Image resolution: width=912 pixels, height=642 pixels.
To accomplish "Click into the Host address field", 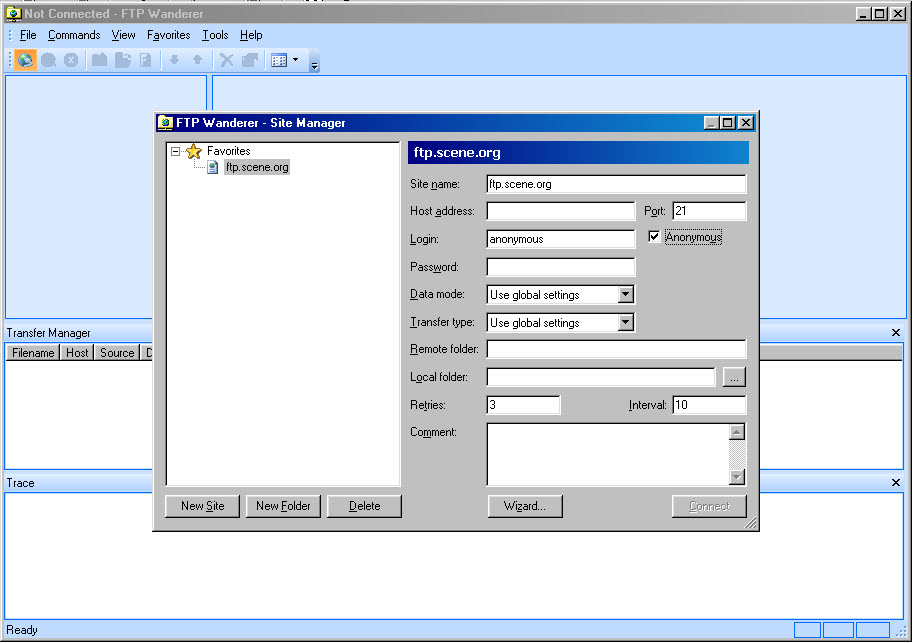I will point(560,211).
